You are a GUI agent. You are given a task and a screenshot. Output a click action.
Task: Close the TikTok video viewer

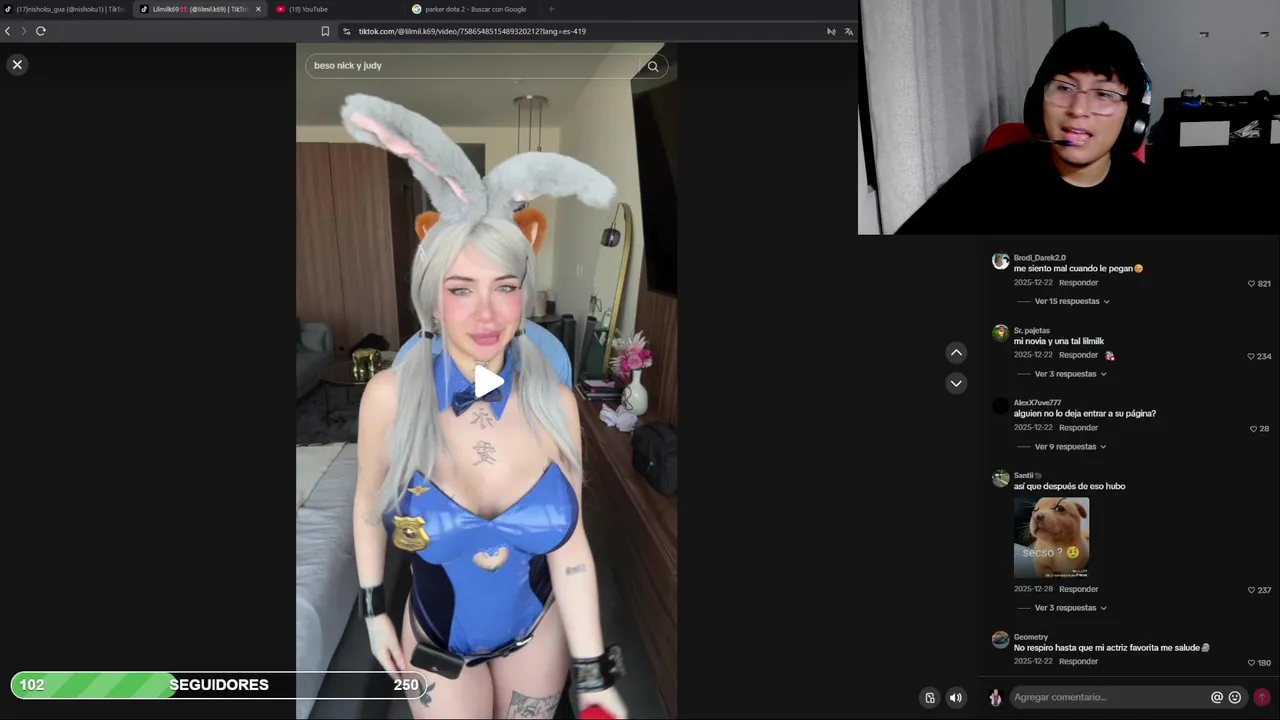[17, 65]
